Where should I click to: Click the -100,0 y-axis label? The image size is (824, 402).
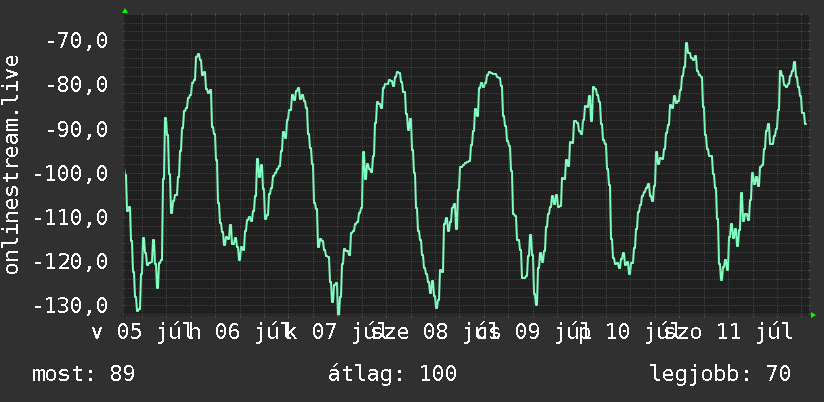[71, 173]
